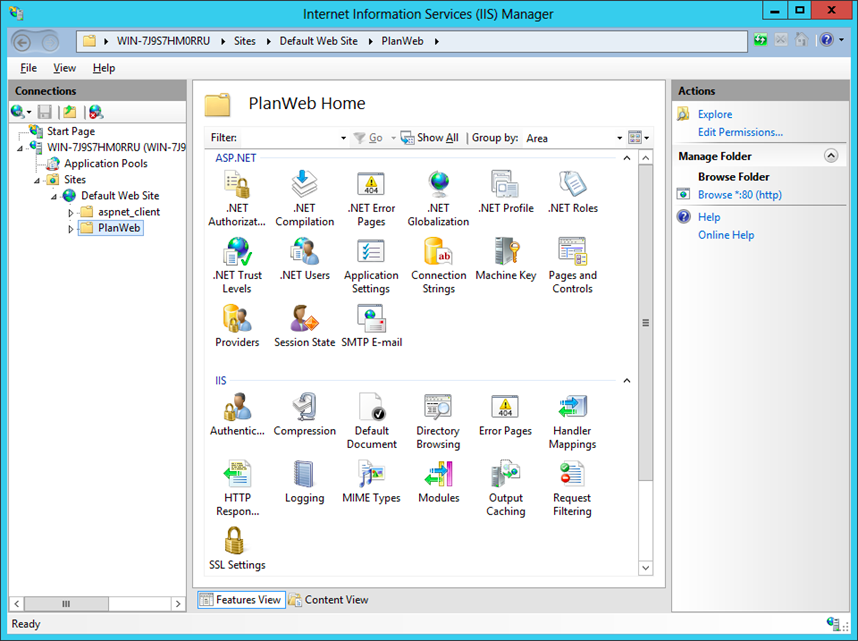The width and height of the screenshot is (858, 641).
Task: Expand the aspnet_client tree node
Action: point(71,212)
